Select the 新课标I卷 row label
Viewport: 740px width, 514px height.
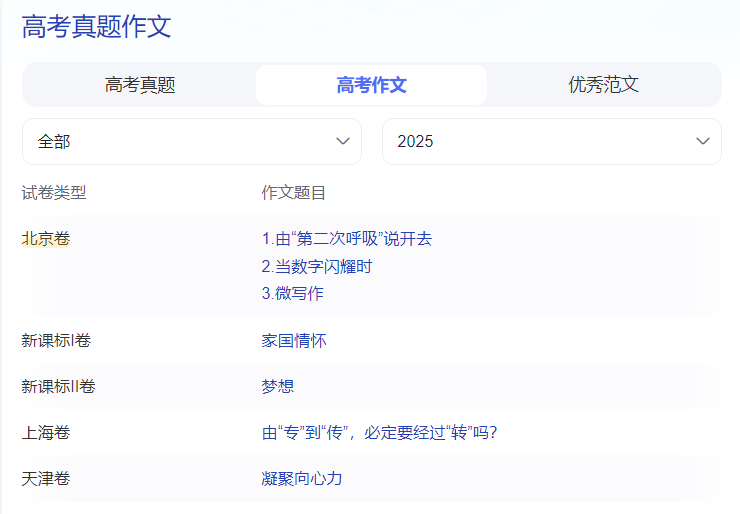pos(56,340)
